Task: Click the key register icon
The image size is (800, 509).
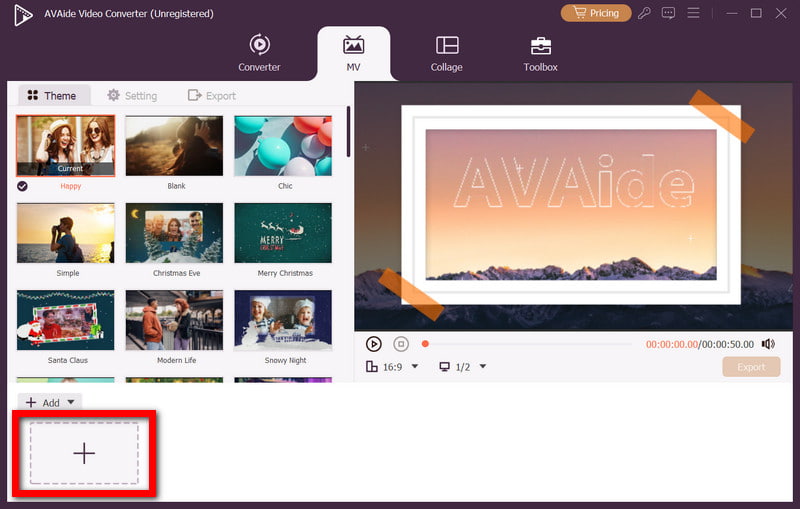Action: tap(646, 13)
